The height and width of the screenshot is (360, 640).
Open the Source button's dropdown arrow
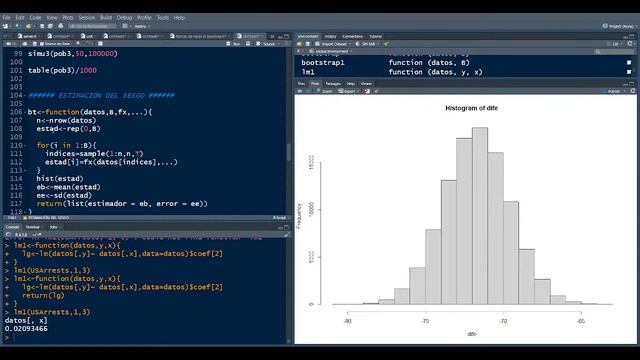coord(279,44)
